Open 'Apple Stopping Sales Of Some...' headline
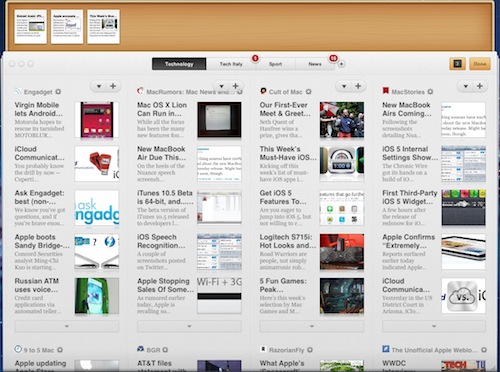This screenshot has height=372, width=500. pos(165,285)
